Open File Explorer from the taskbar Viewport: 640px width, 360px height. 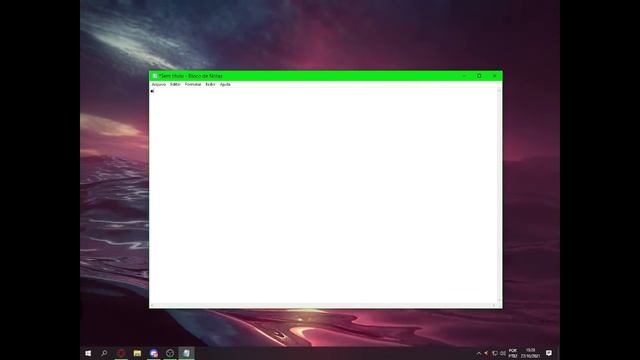click(x=137, y=353)
